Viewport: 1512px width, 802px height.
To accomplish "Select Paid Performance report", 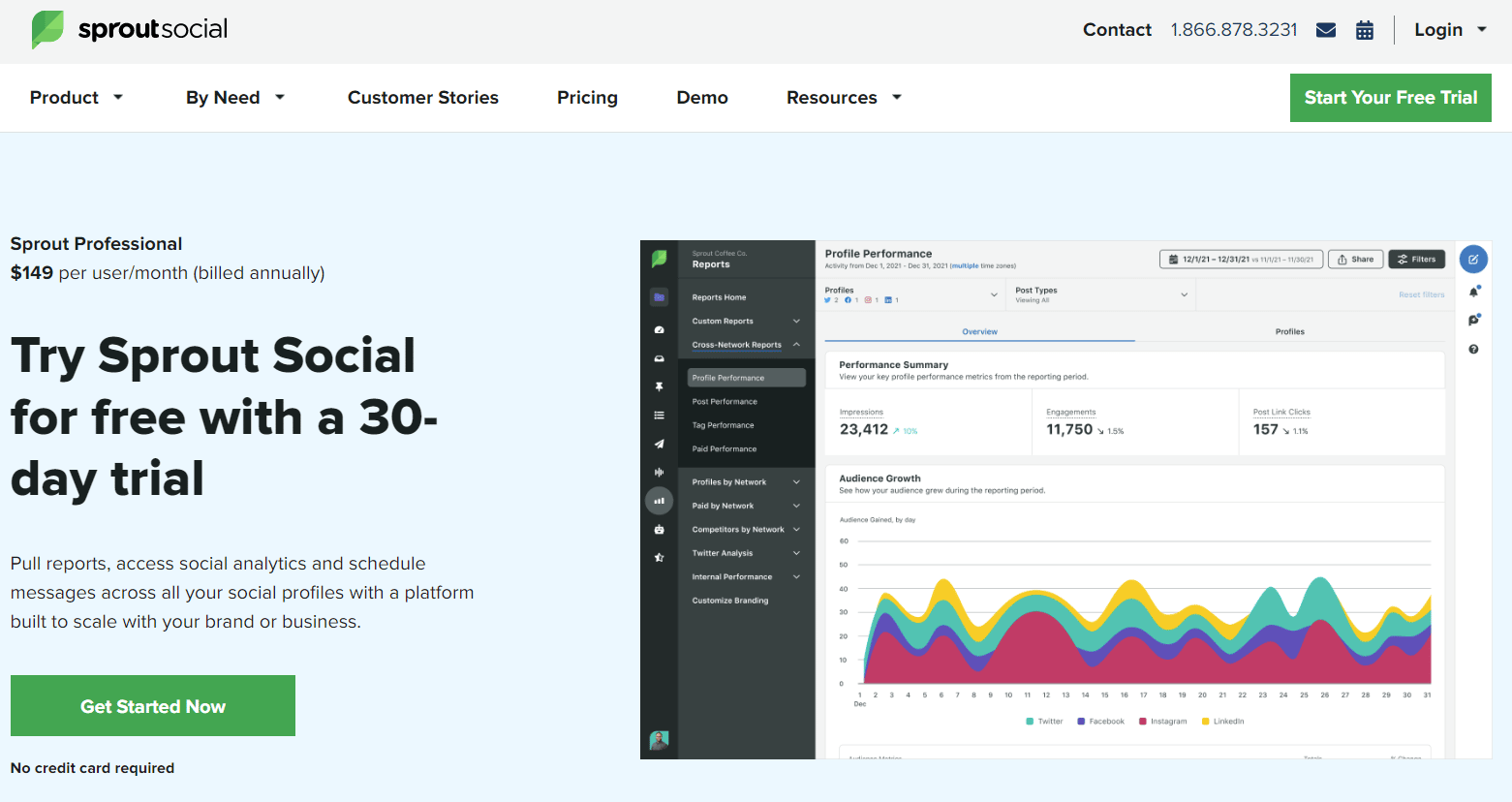I will pyautogui.click(x=725, y=449).
